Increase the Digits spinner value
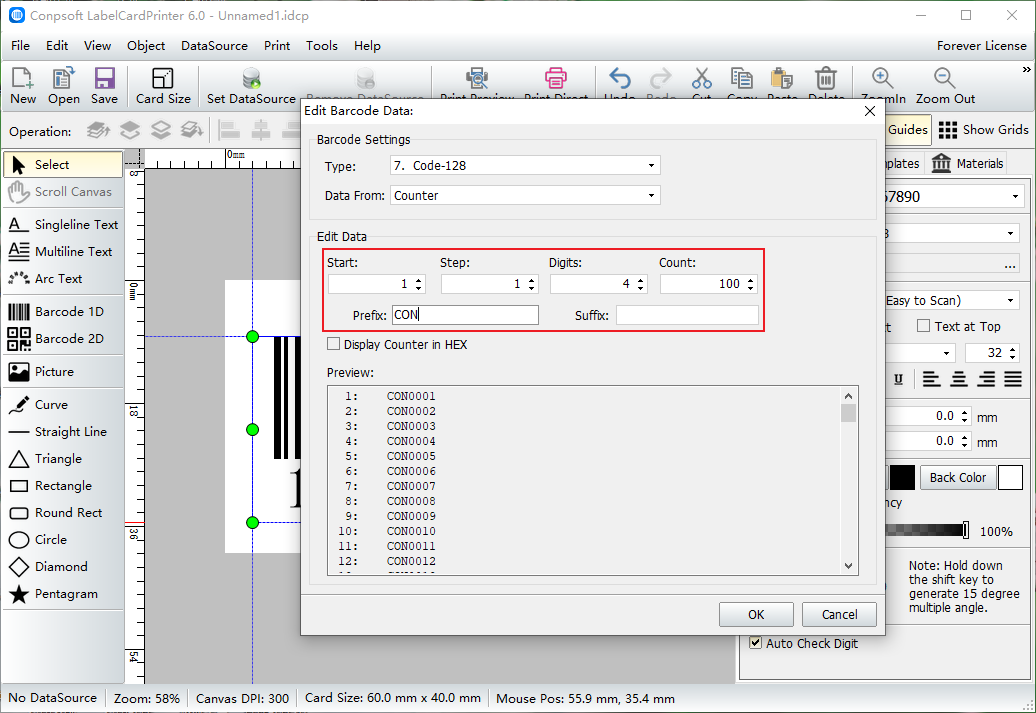 click(640, 280)
